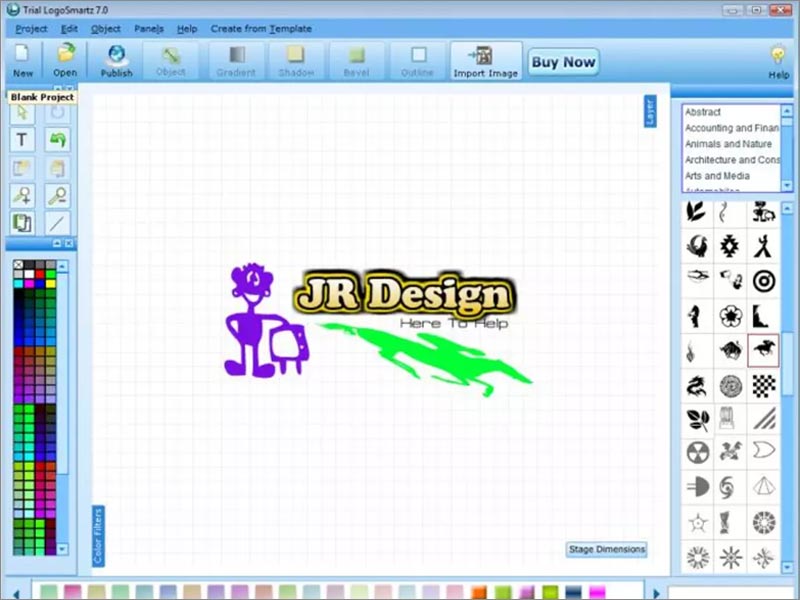Click the Publish icon
This screenshot has height=600, width=800.
[x=116, y=60]
